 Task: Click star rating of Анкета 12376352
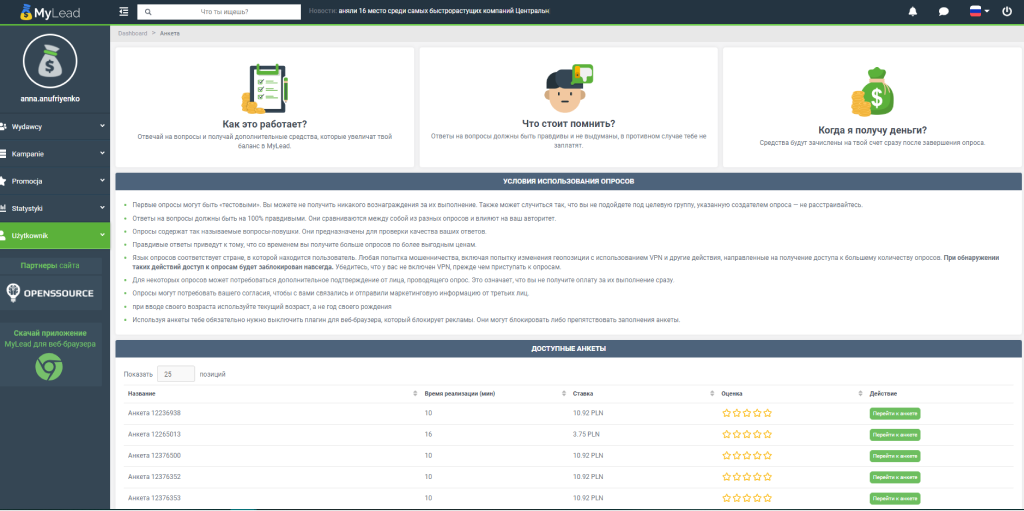pos(746,476)
